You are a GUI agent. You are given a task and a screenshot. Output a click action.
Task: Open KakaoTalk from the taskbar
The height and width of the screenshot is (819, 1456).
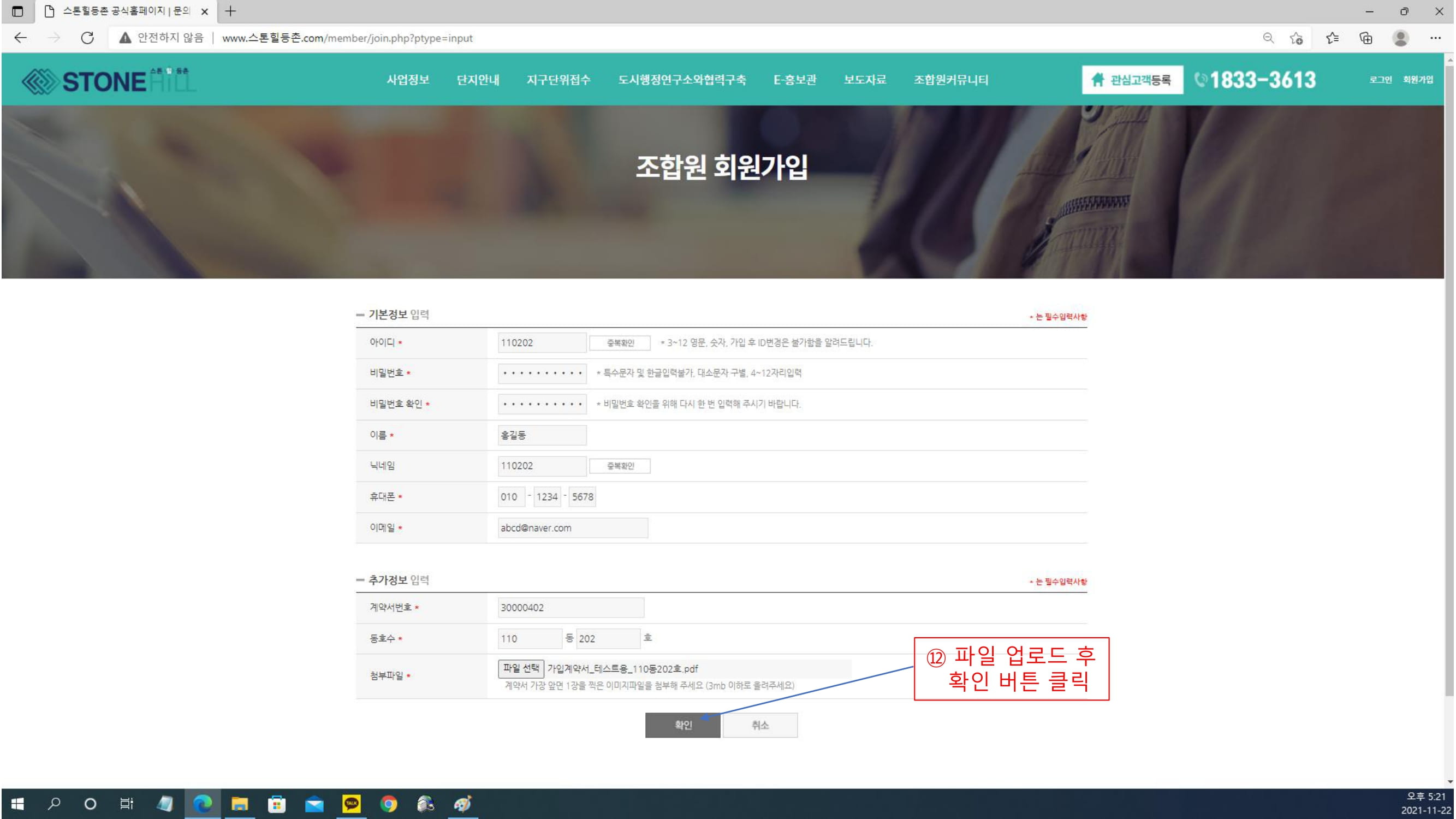352,803
